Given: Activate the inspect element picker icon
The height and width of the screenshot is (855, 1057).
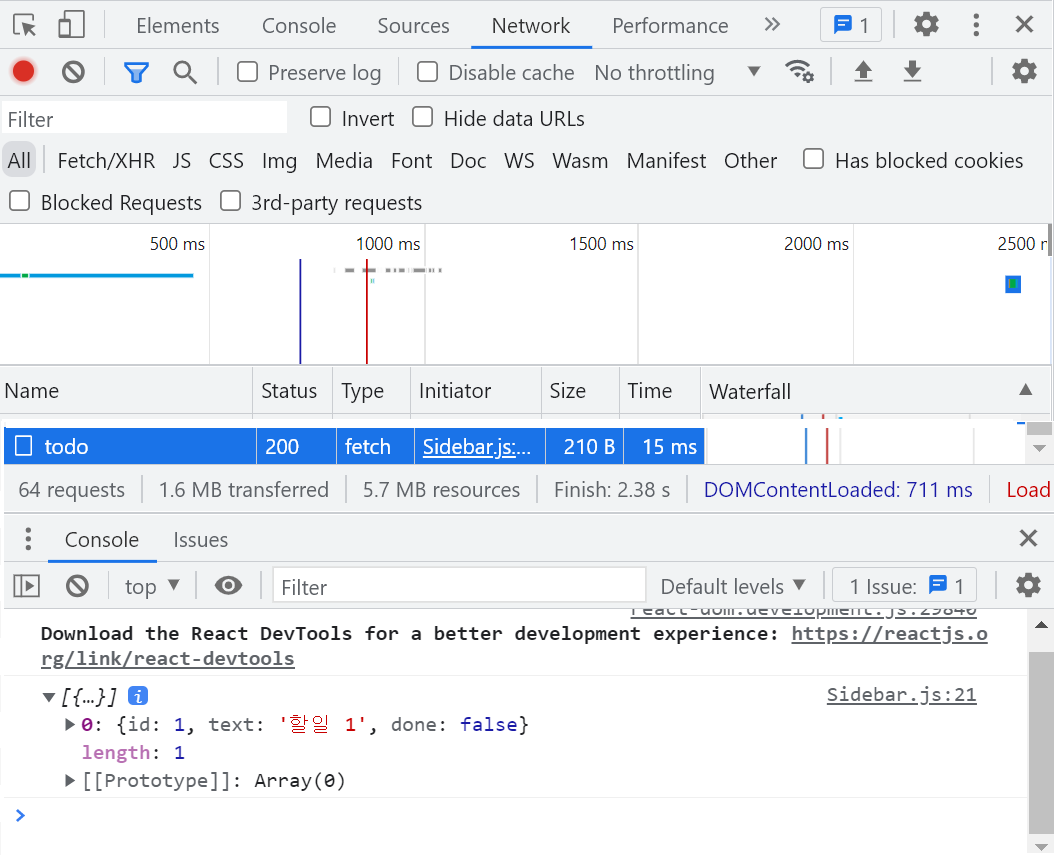Looking at the screenshot, I should click(25, 26).
